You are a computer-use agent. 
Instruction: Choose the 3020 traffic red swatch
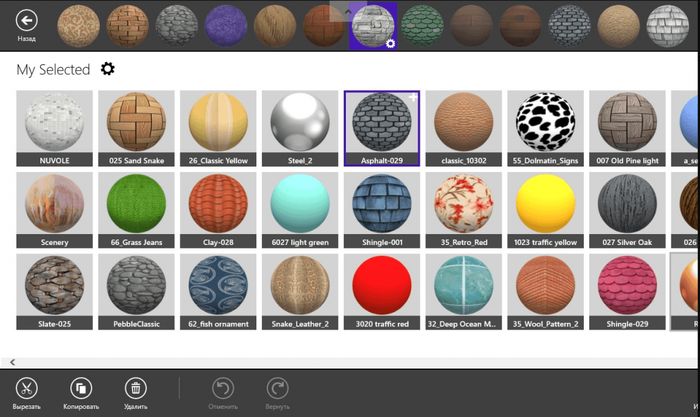(x=382, y=292)
